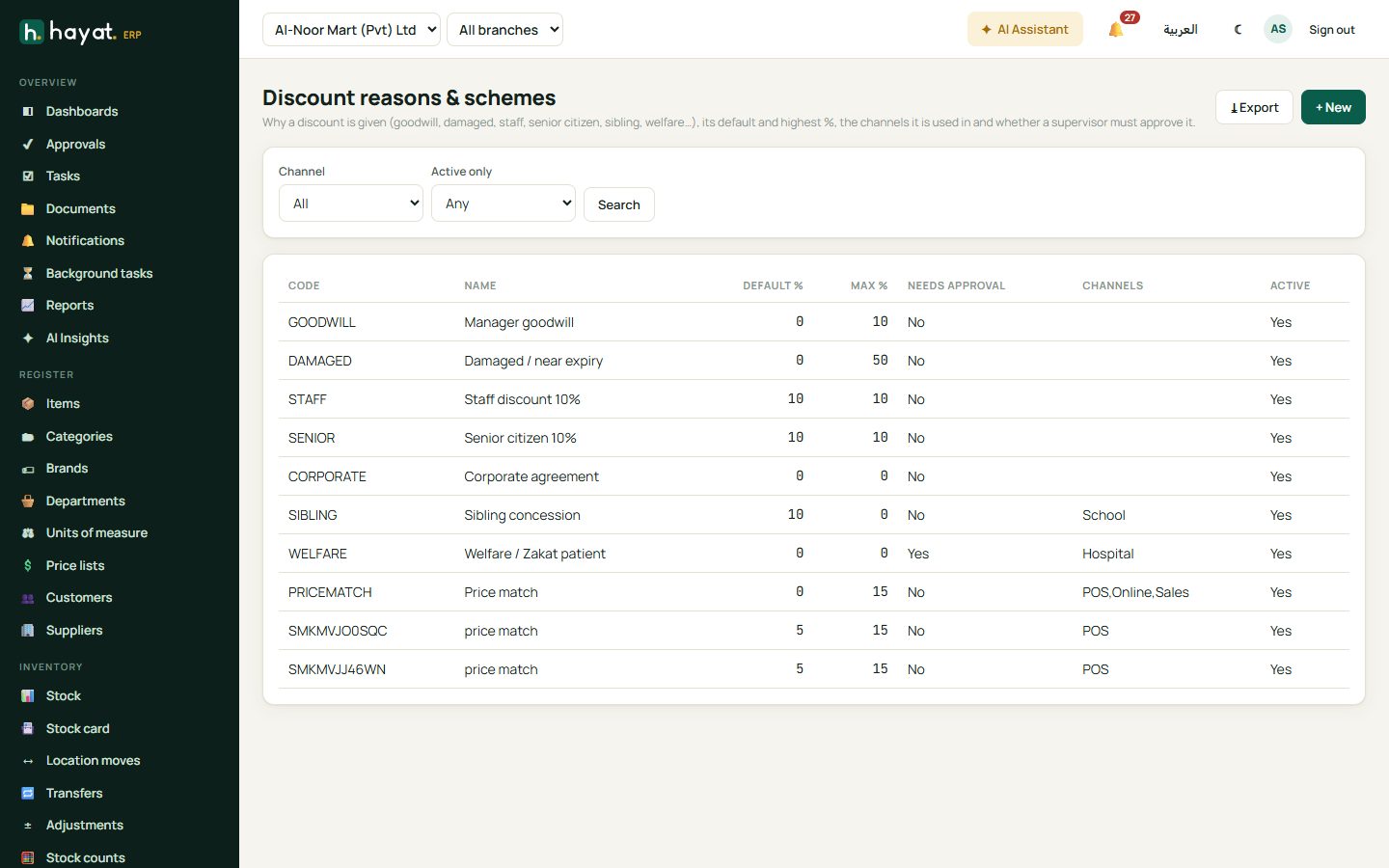
Task: Select the SMKMVJO0SQC code cell
Action: (338, 631)
